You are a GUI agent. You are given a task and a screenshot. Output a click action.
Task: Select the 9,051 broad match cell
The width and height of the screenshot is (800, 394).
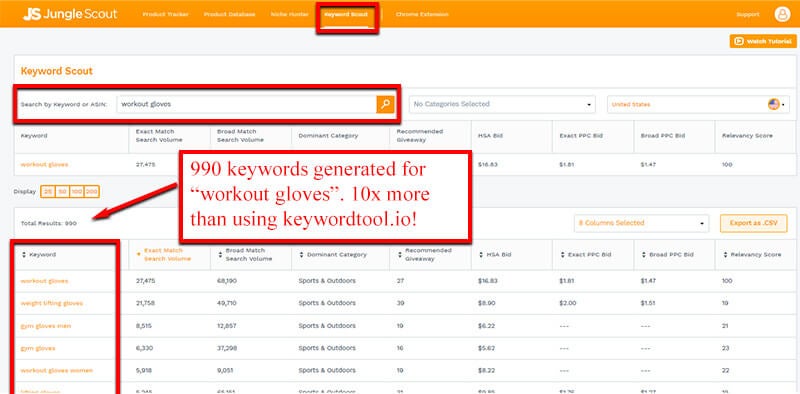[225, 370]
